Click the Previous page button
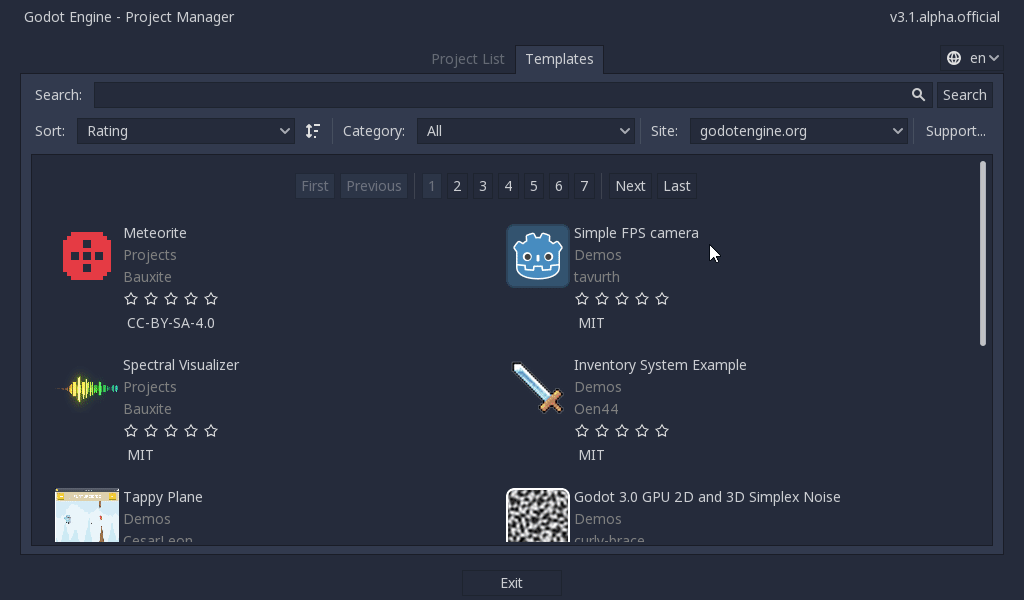 pyautogui.click(x=374, y=186)
